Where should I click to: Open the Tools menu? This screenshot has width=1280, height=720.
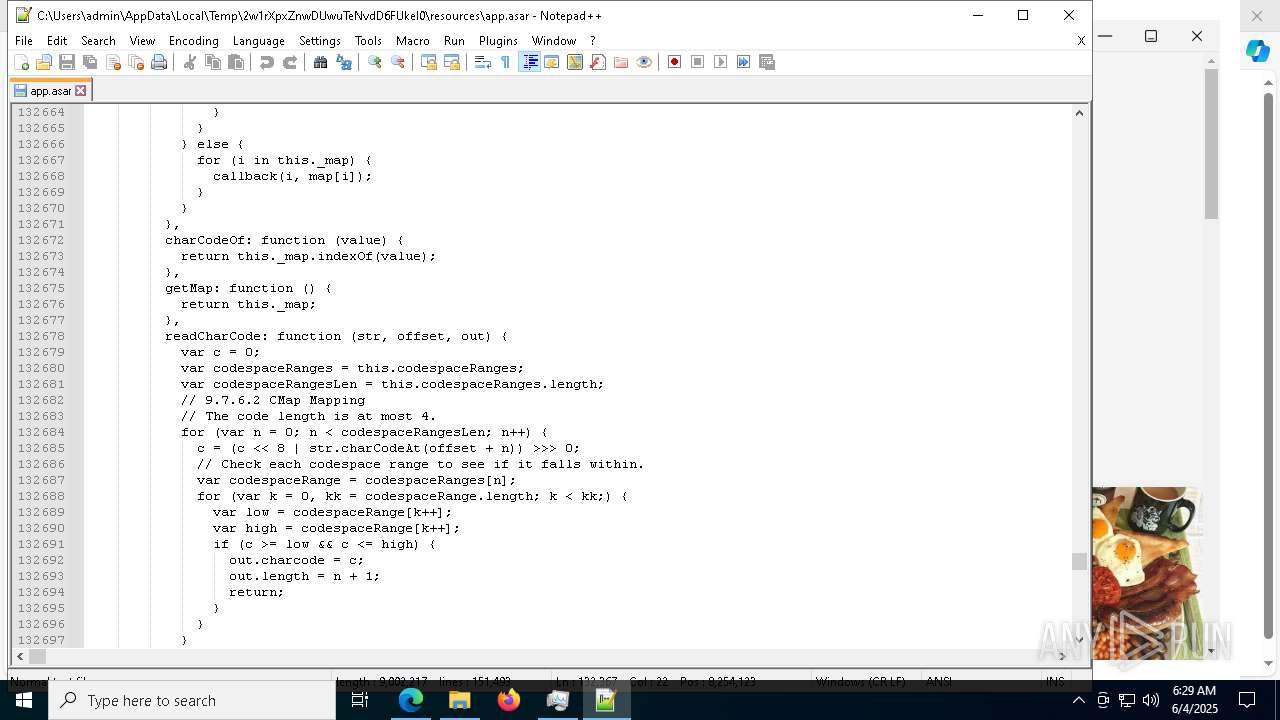(368, 41)
